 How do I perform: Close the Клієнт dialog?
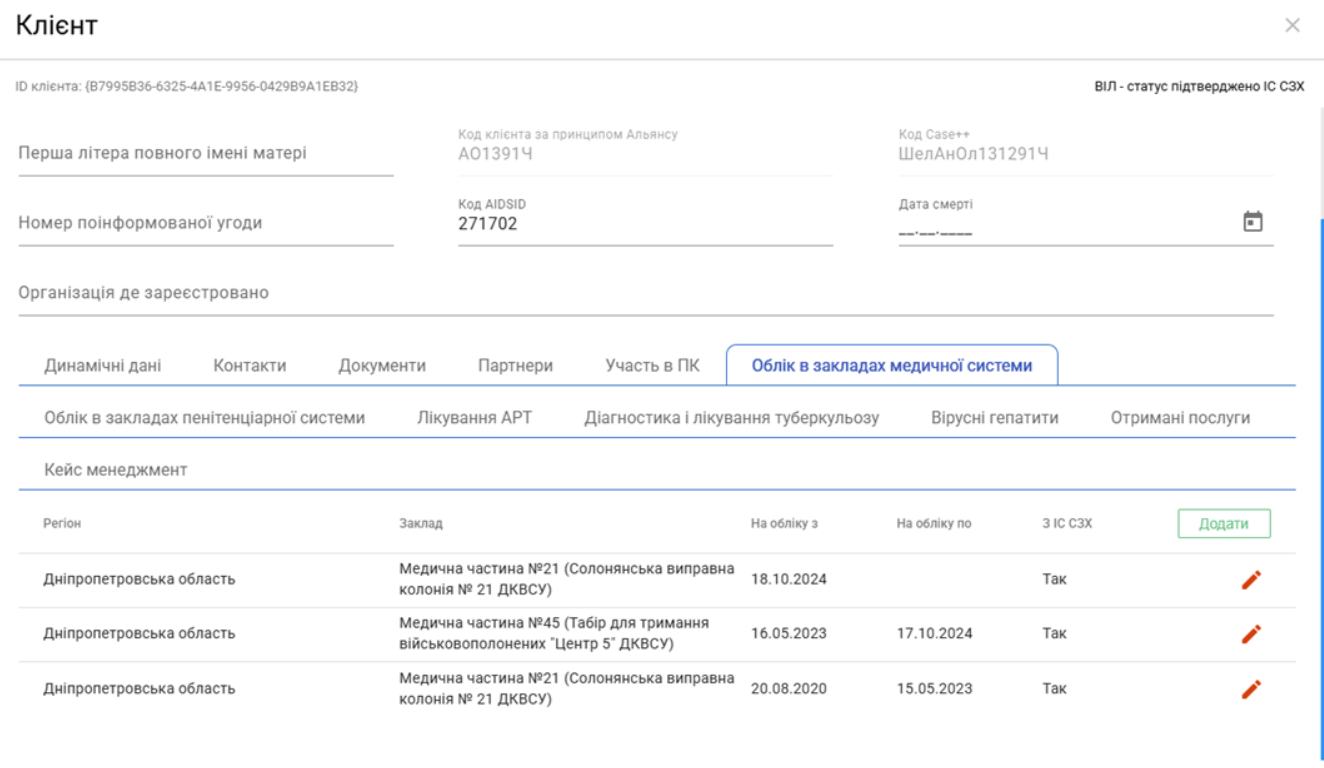(1292, 25)
